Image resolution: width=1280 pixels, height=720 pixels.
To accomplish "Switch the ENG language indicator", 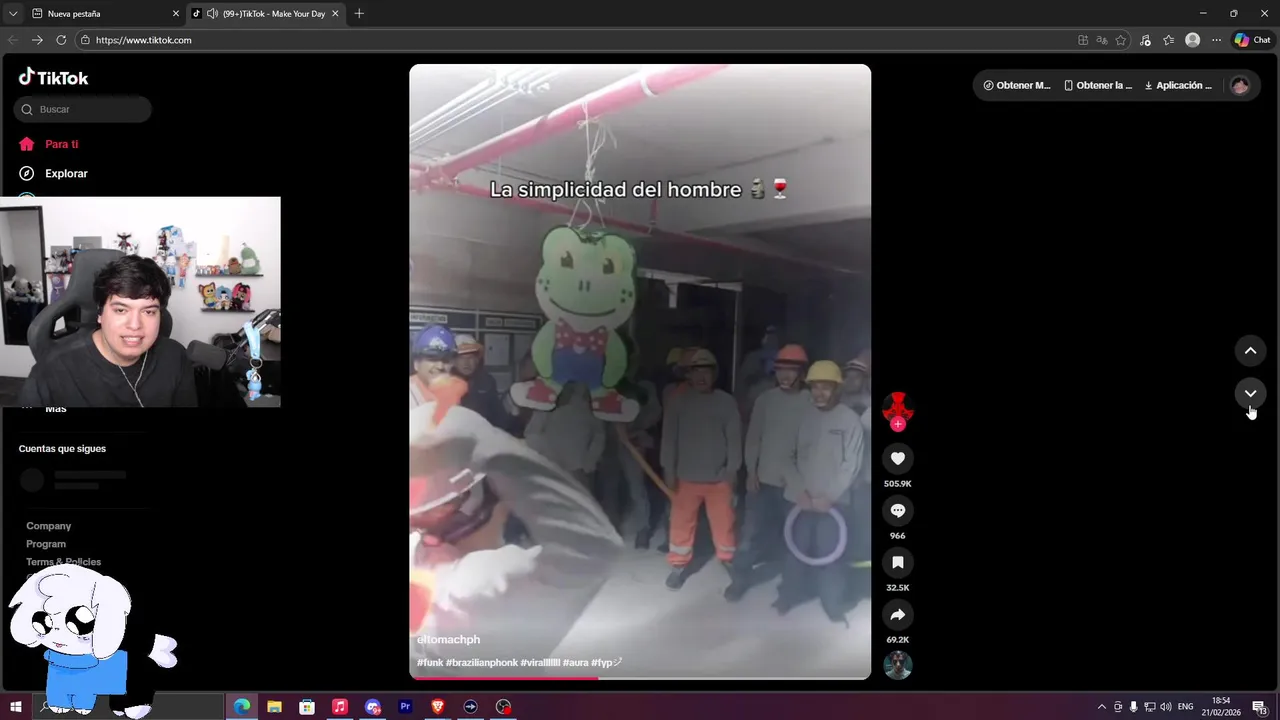I will (1185, 707).
